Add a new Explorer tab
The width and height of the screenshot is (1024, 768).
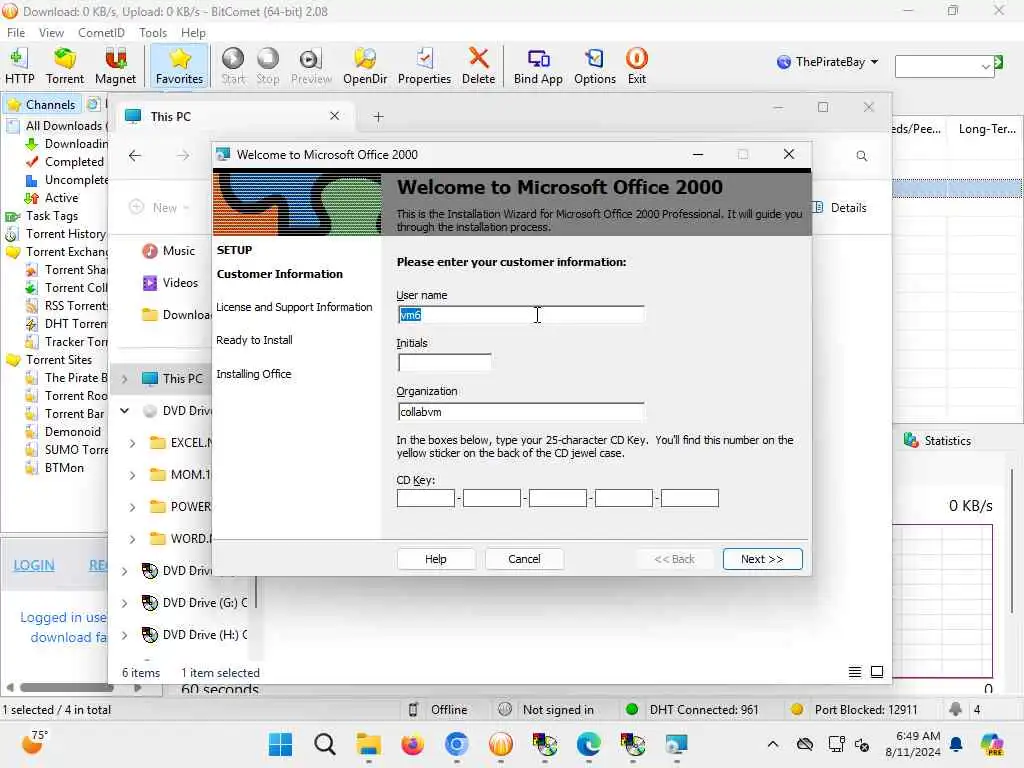click(x=378, y=117)
